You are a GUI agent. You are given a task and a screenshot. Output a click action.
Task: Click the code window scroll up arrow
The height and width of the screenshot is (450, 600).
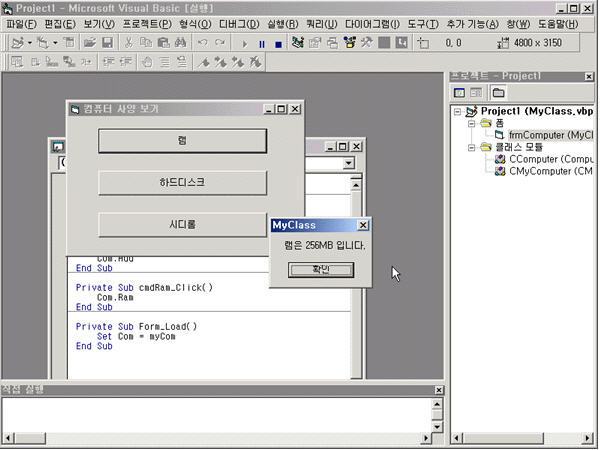(x=356, y=186)
